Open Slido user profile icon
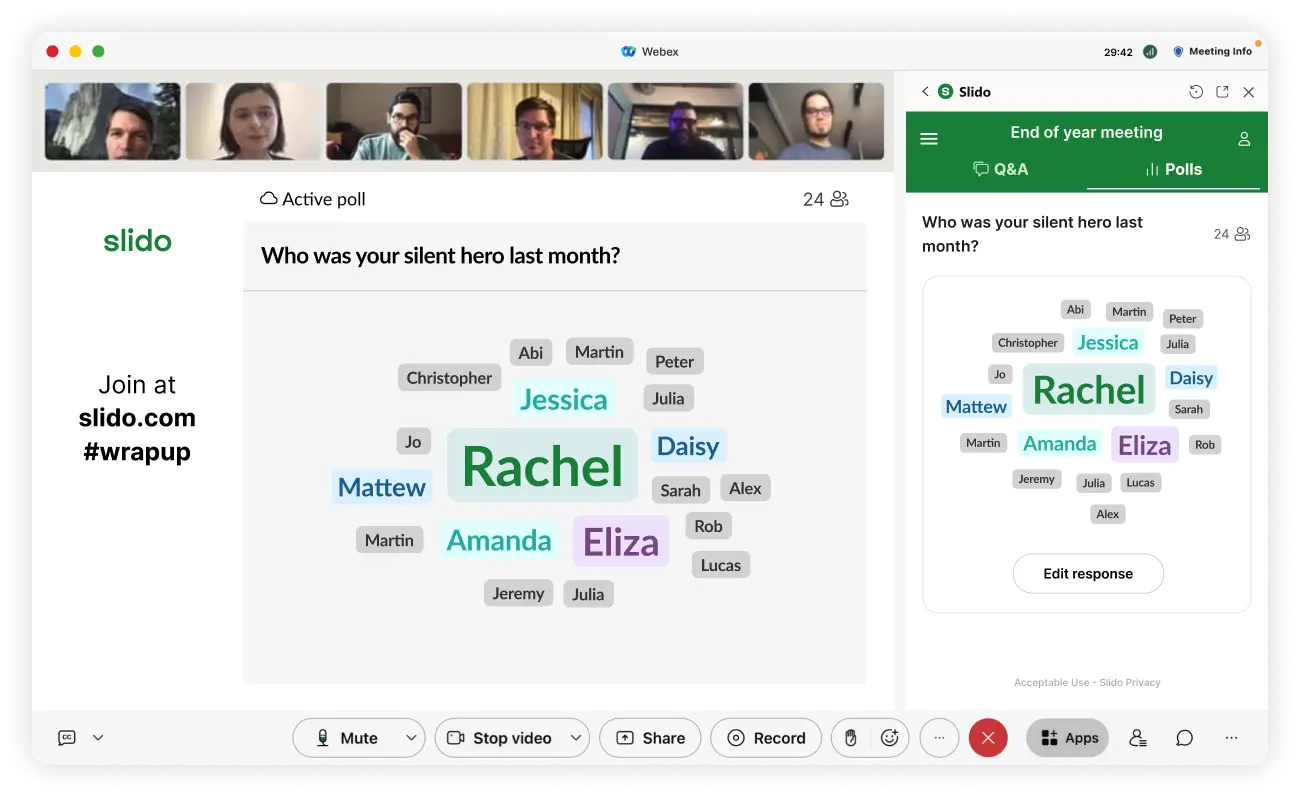The image size is (1300, 797). click(x=1244, y=139)
